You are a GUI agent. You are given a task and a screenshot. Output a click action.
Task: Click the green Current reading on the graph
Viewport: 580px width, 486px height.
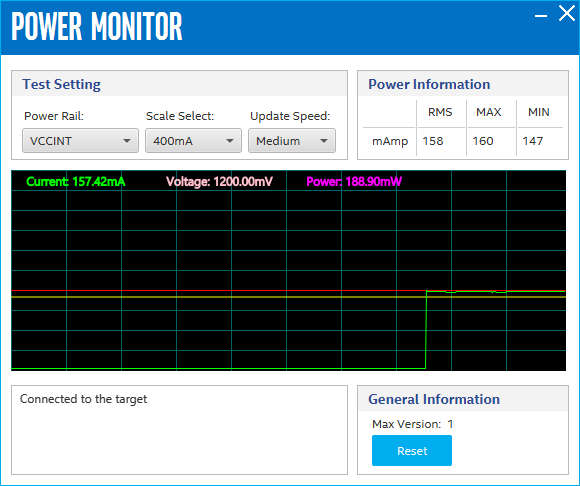(x=76, y=182)
